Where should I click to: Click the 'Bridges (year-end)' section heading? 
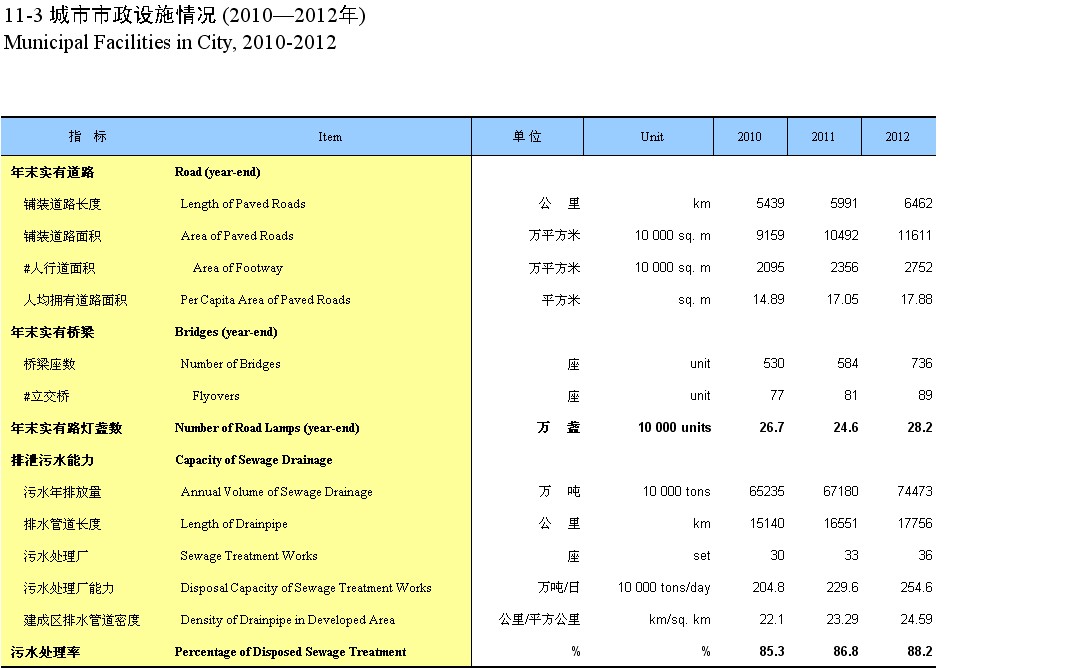coord(226,332)
